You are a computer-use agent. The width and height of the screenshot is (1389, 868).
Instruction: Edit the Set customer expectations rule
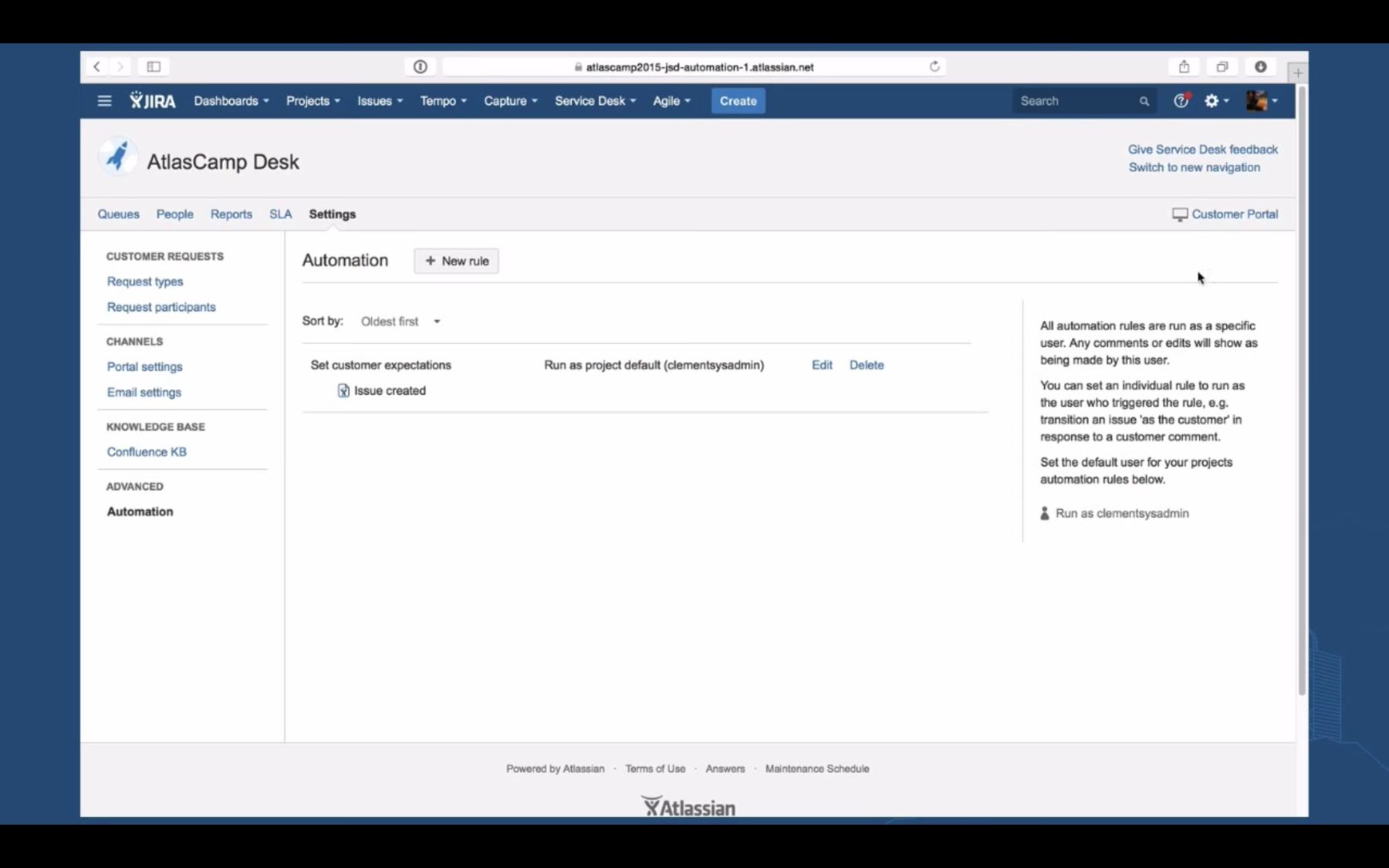pyautogui.click(x=822, y=365)
